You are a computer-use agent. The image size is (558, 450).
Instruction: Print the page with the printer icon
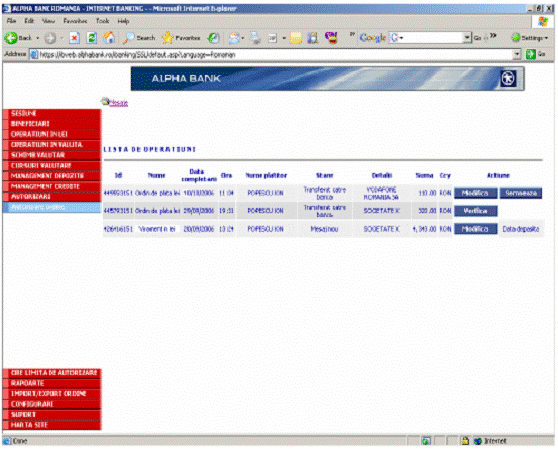pyautogui.click(x=255, y=38)
